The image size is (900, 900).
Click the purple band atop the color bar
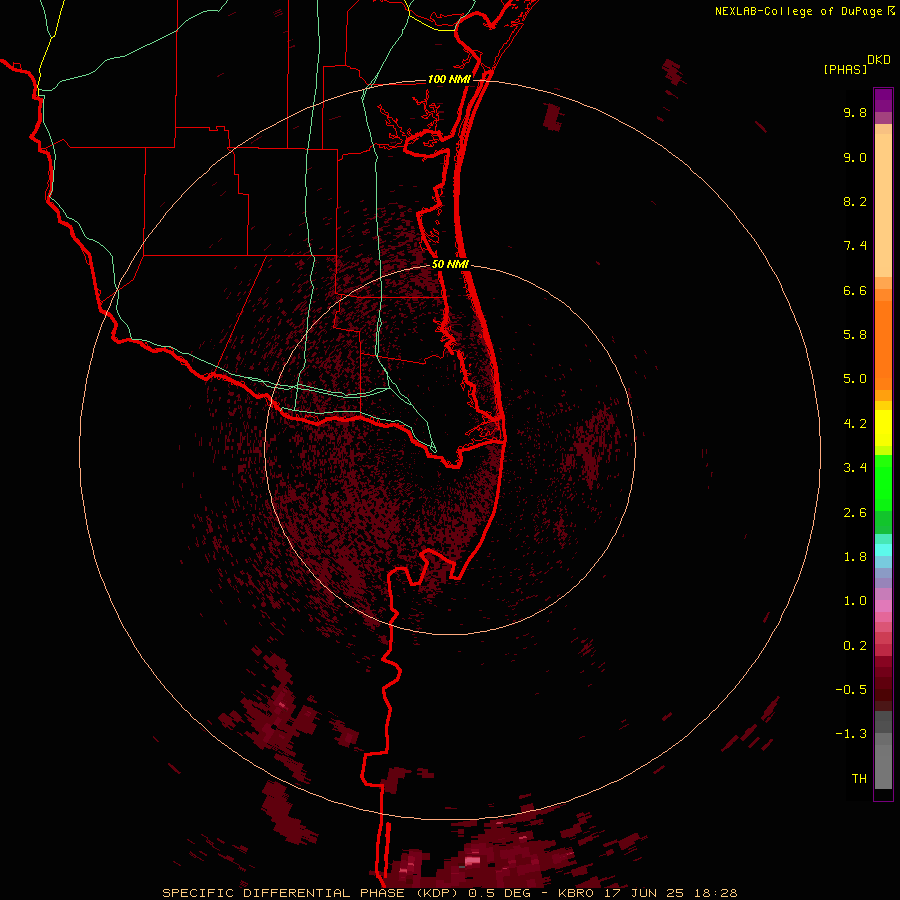(883, 100)
